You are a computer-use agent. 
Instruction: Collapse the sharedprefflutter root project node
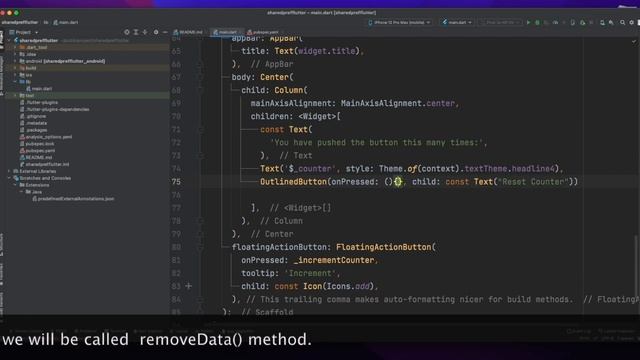click(10, 40)
